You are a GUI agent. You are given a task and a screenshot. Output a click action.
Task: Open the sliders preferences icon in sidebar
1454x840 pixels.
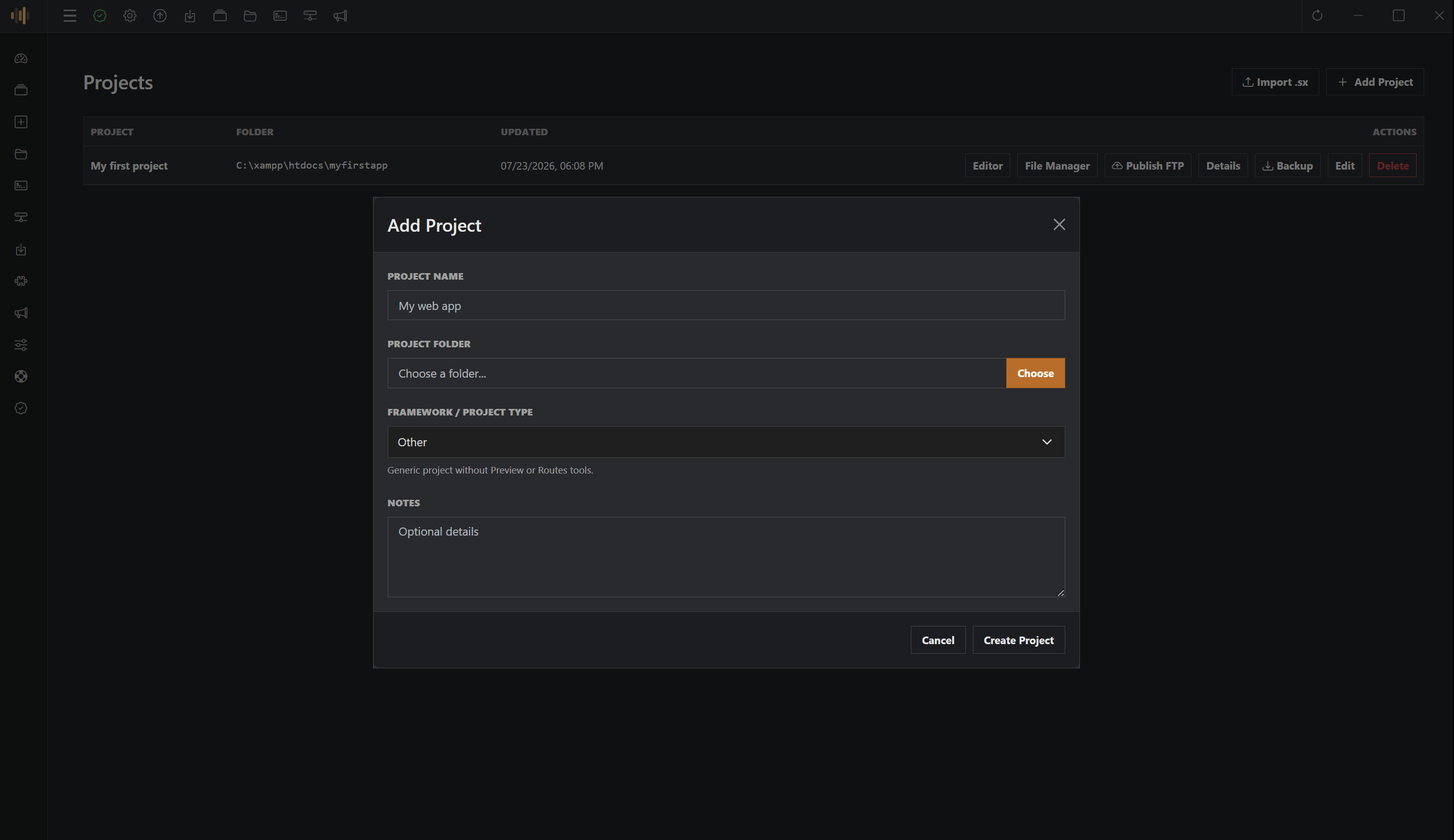[x=21, y=344]
